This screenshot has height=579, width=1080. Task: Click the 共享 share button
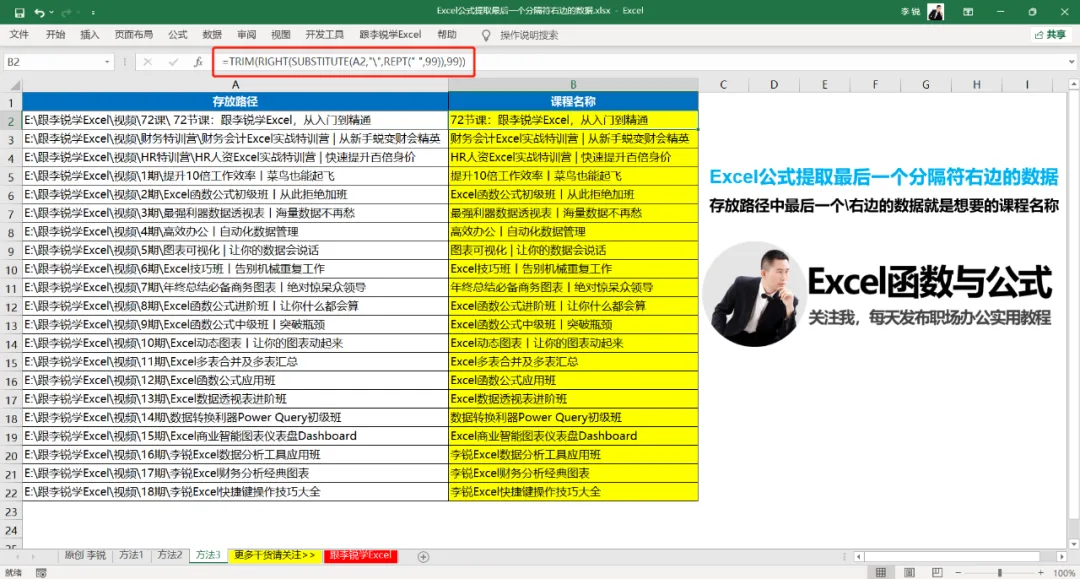1050,34
